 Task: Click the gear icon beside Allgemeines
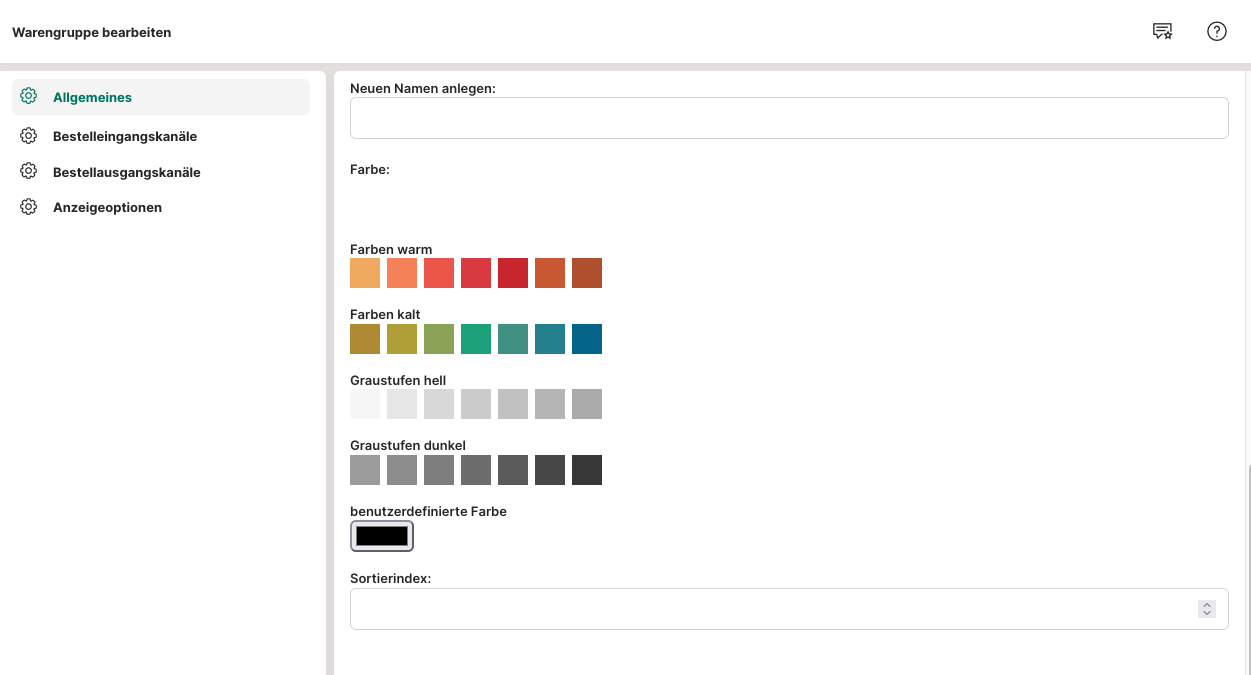click(x=29, y=97)
